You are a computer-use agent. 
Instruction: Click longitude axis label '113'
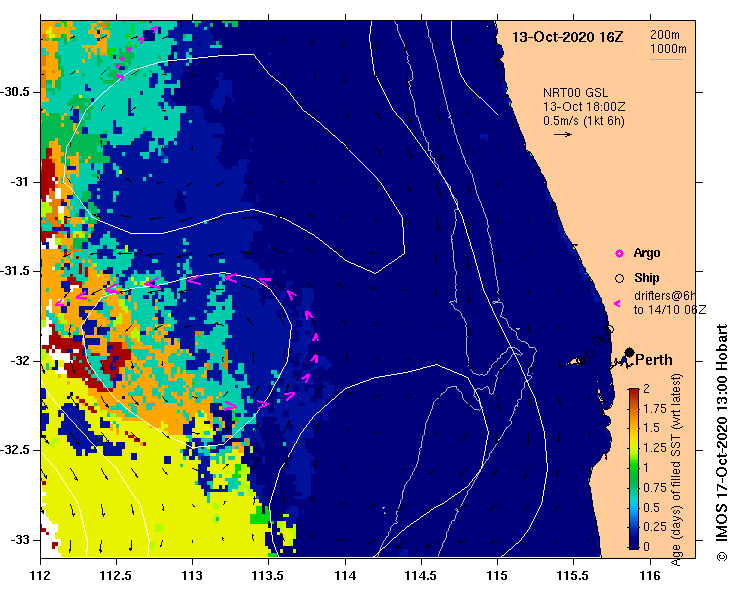coord(192,576)
